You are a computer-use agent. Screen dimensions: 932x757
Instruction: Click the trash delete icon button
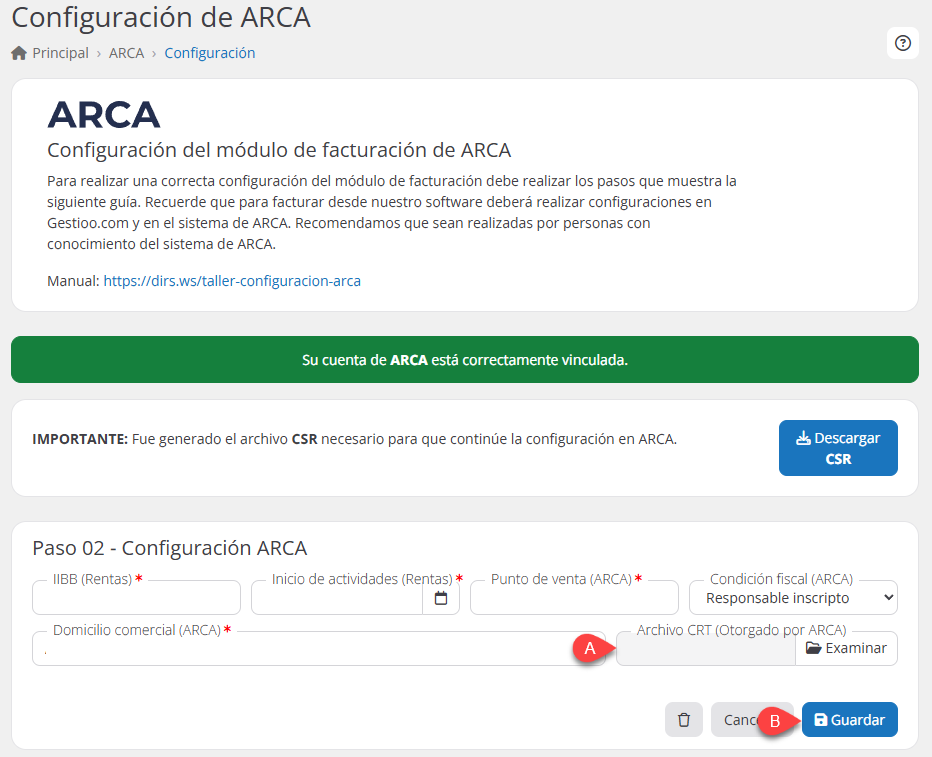pyautogui.click(x=684, y=720)
